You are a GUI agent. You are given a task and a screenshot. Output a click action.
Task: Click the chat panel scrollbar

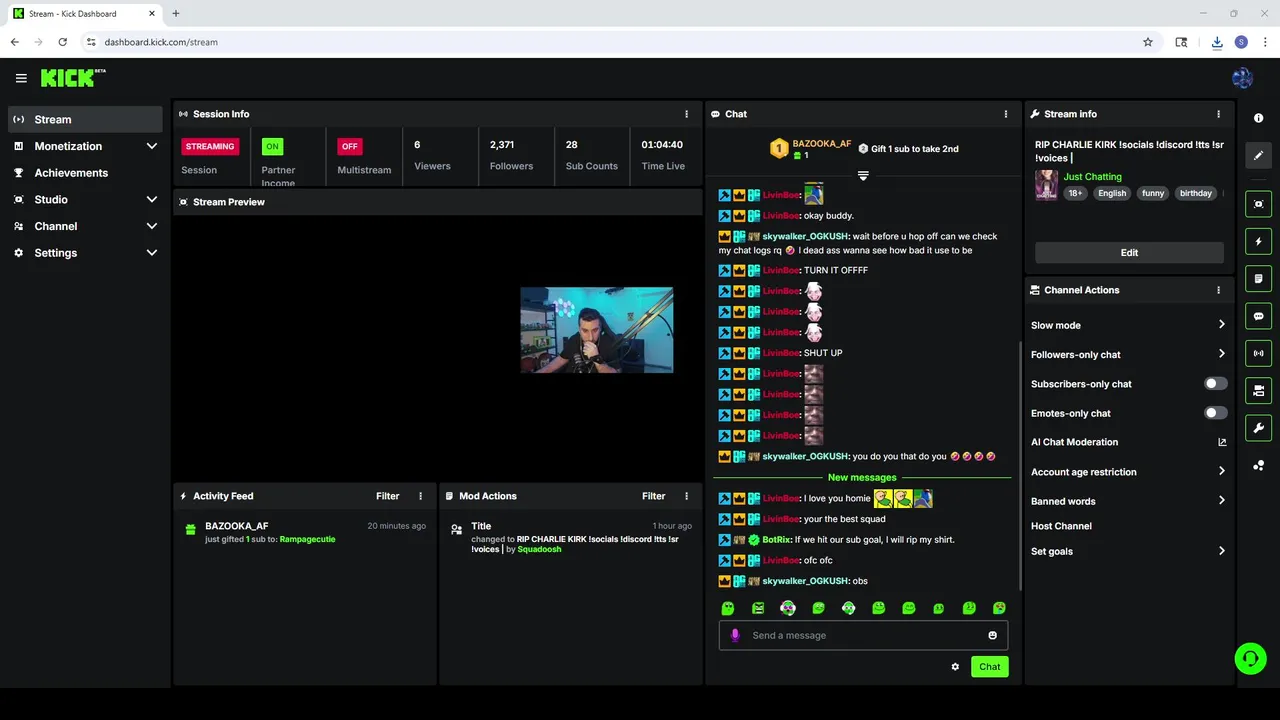coord(1019,465)
